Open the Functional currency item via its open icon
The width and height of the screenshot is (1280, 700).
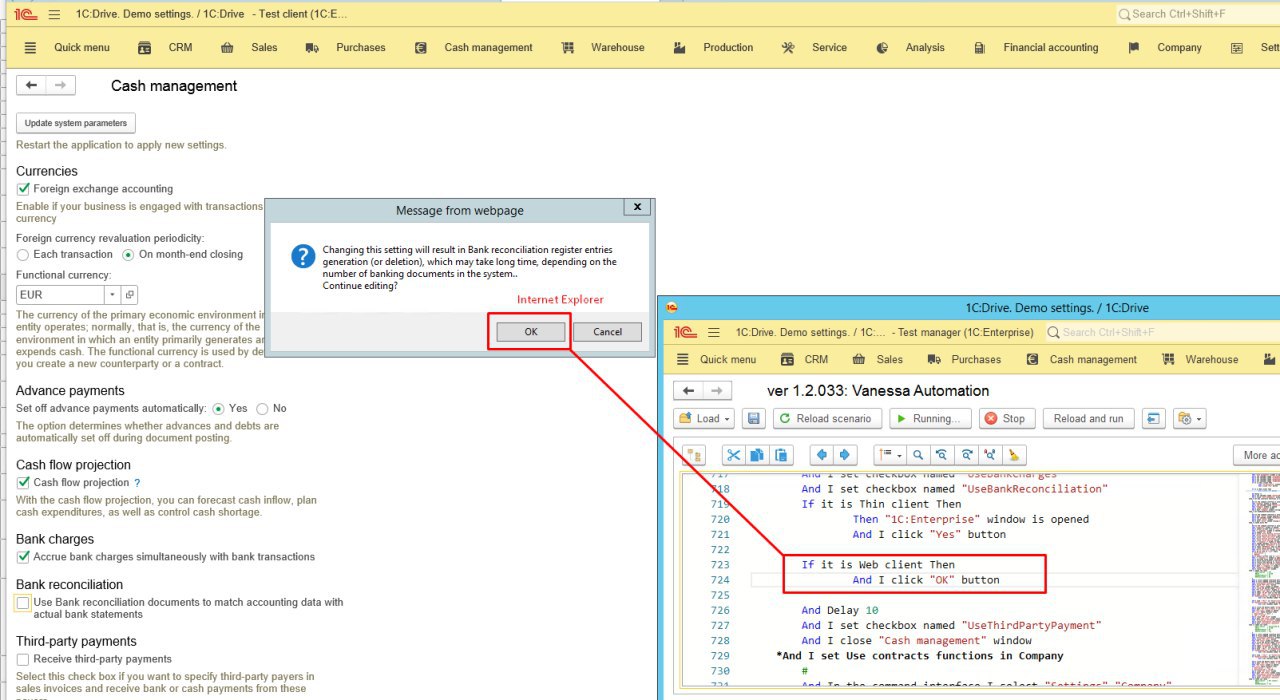coord(129,295)
